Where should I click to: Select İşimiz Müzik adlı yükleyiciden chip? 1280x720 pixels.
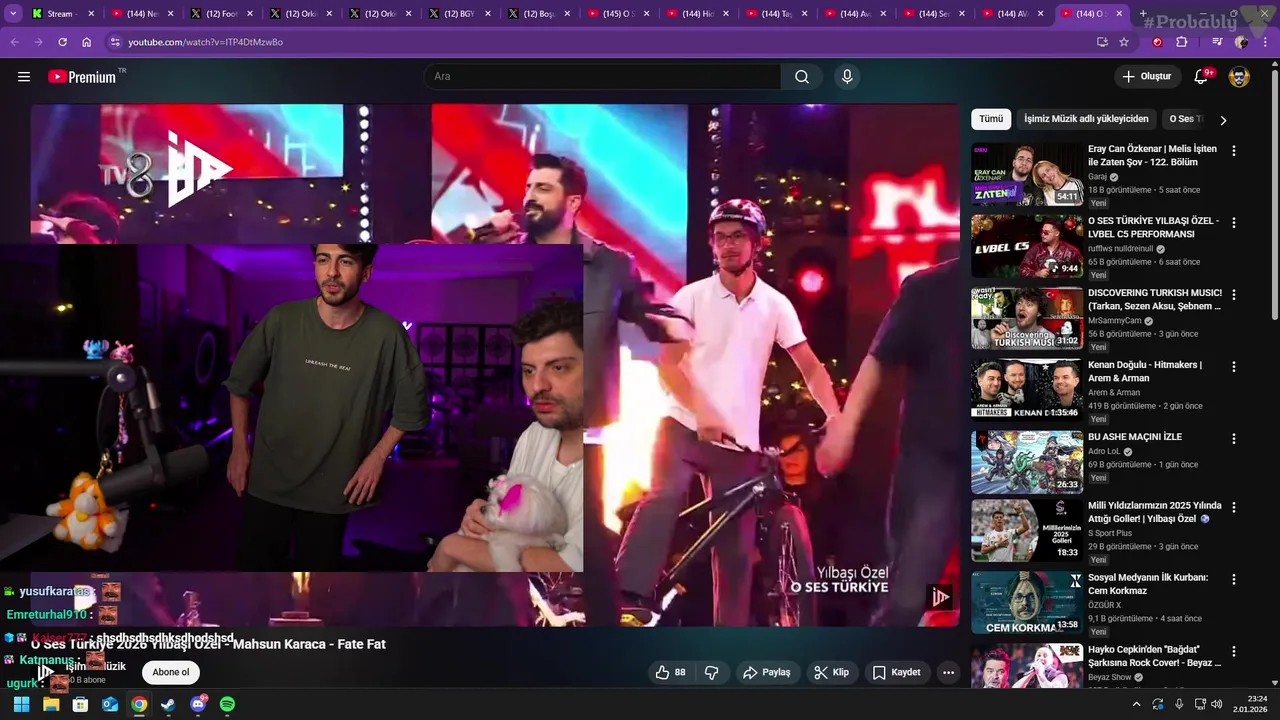coord(1086,119)
